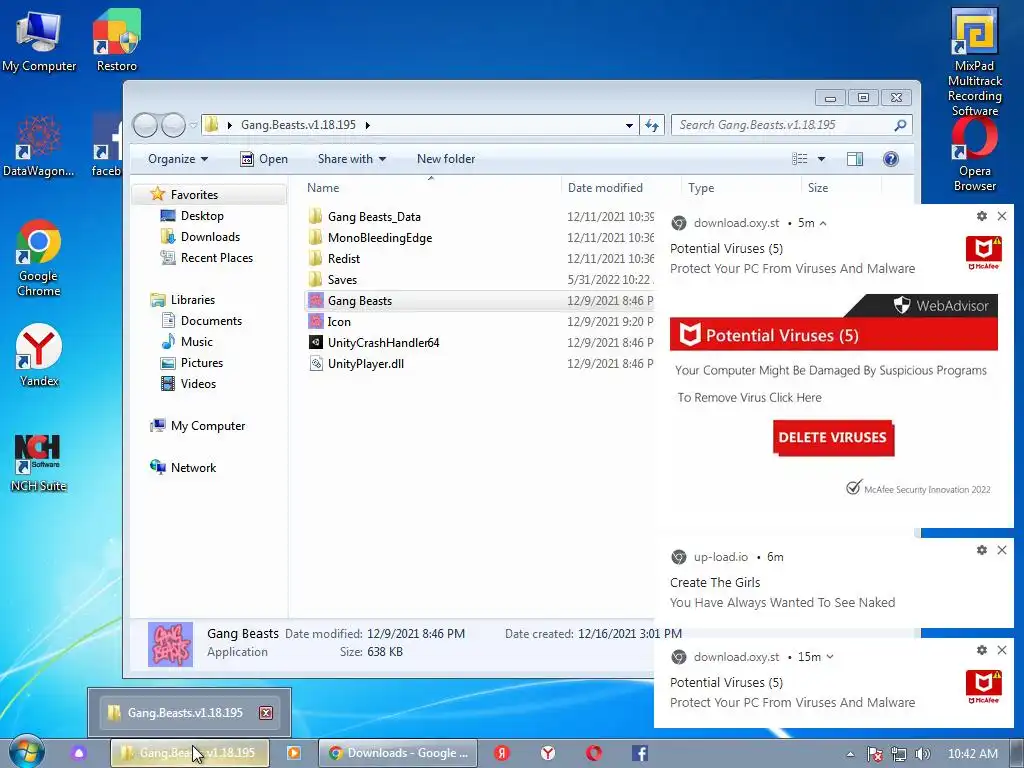Dismiss the up-load.io notification with X
This screenshot has width=1024, height=768.
[1002, 550]
